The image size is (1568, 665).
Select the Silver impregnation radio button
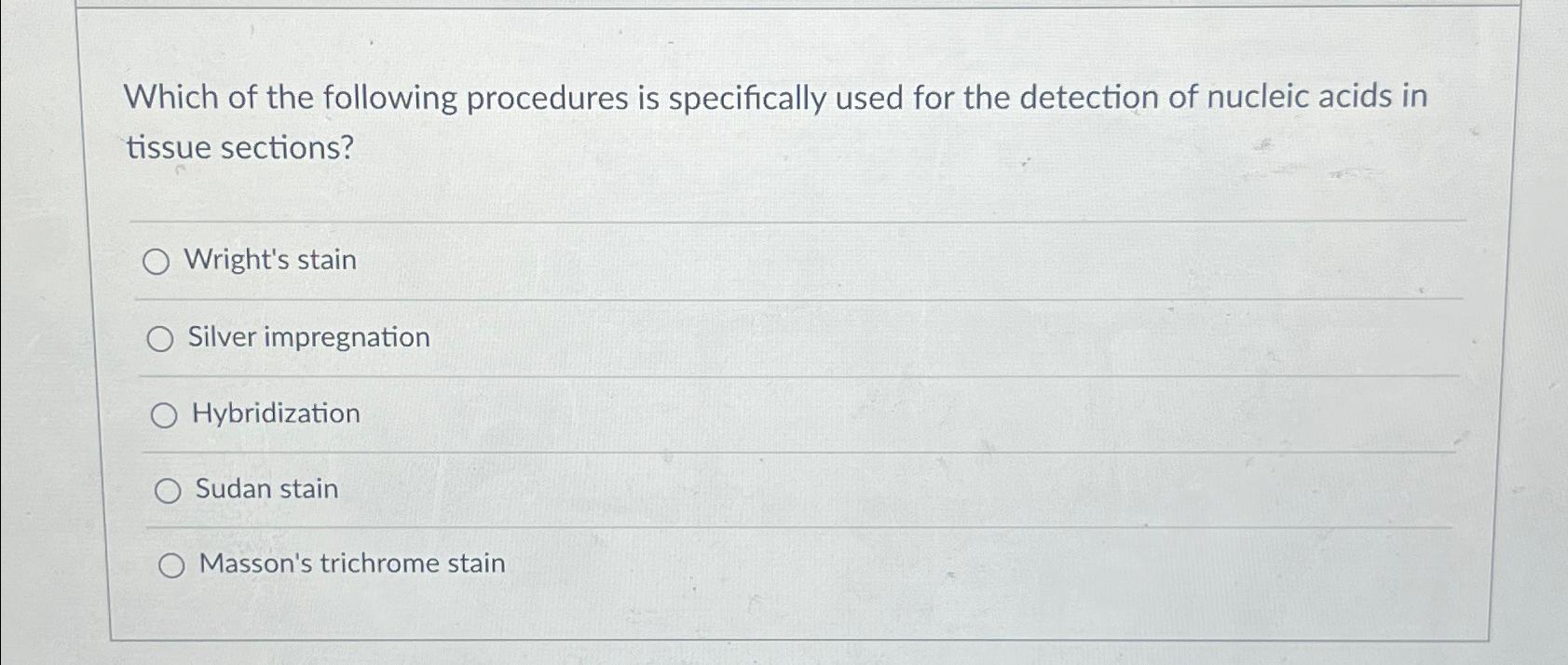159,339
